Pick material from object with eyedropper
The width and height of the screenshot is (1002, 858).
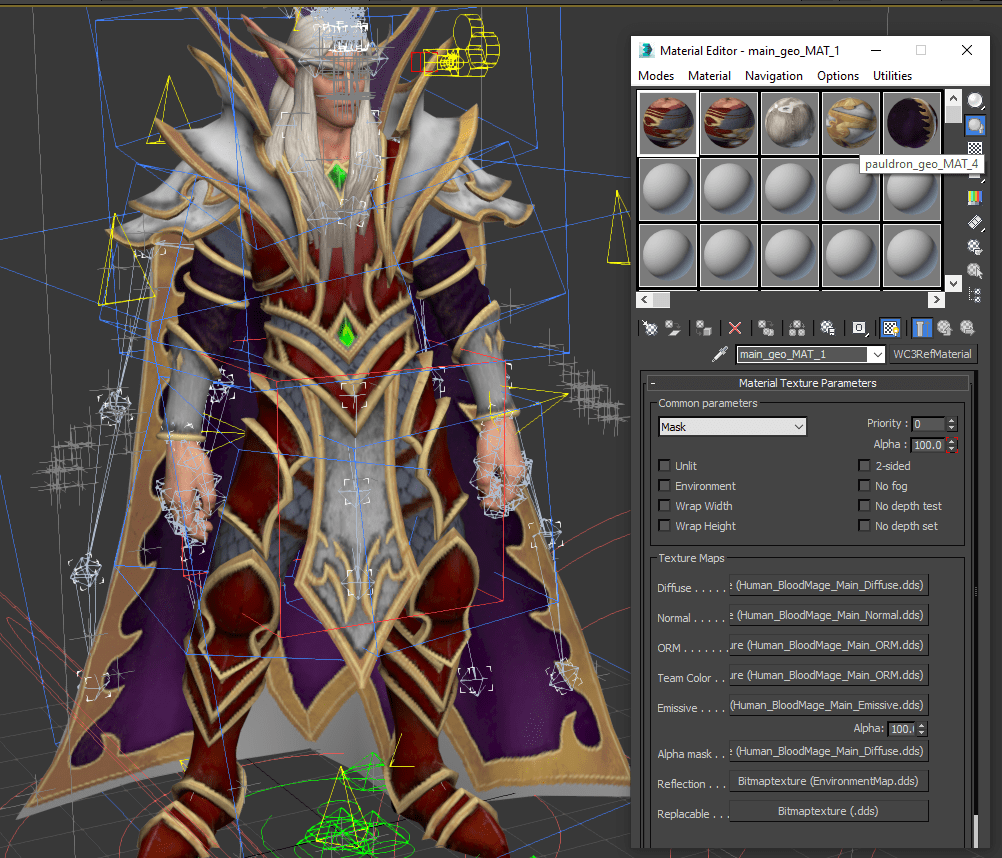(x=720, y=354)
